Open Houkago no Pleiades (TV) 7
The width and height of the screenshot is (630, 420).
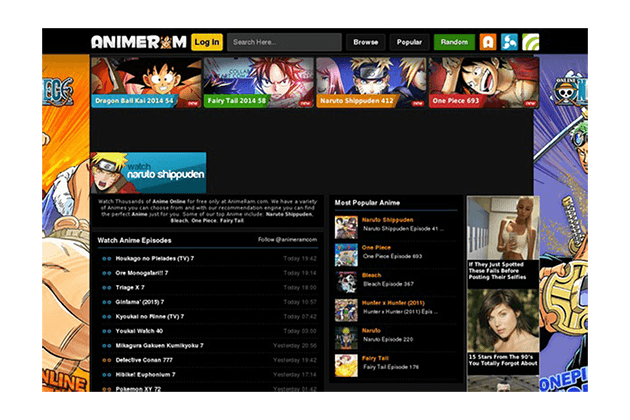pos(155,258)
